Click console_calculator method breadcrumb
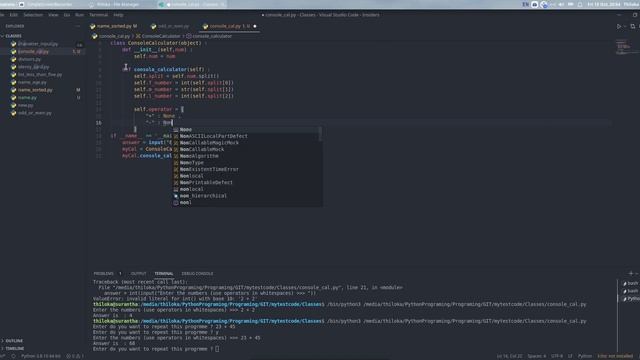Image resolution: width=640 pixels, height=360 pixels. point(209,36)
